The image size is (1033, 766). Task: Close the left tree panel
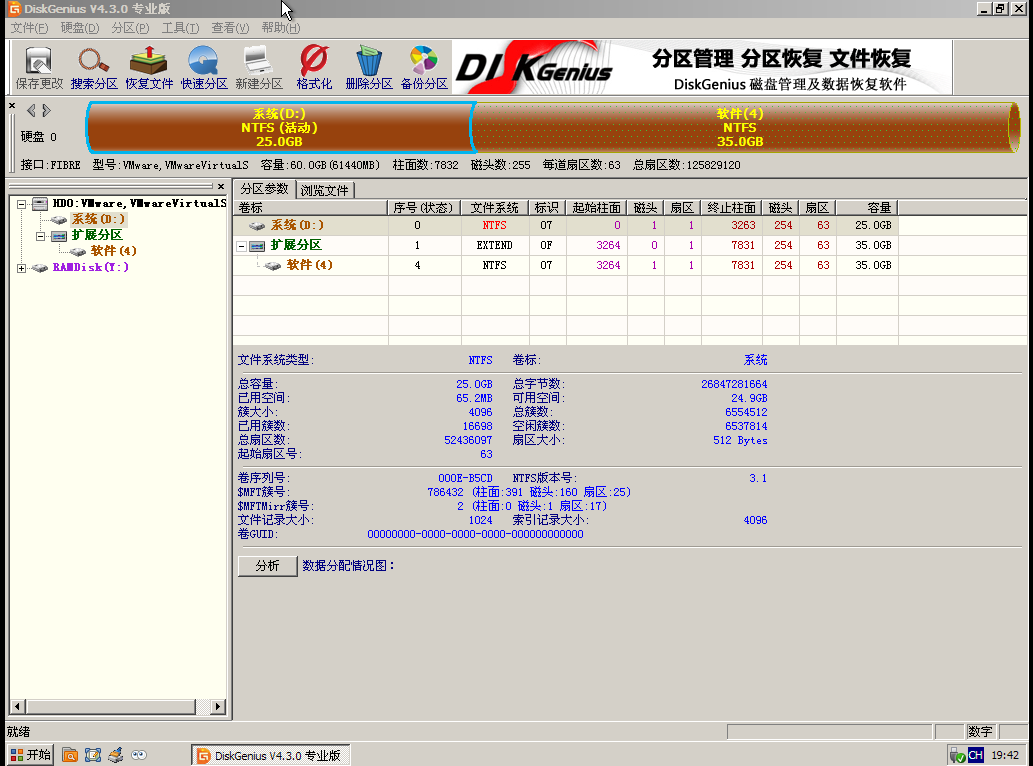click(221, 186)
